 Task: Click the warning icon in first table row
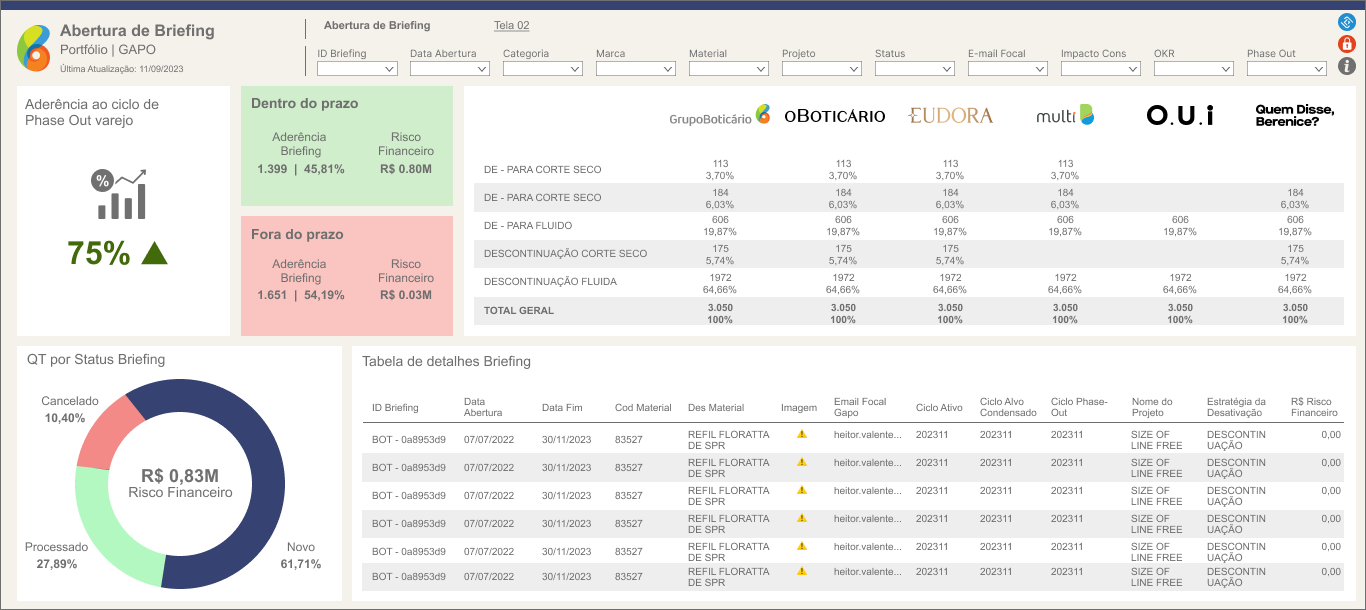(801, 435)
